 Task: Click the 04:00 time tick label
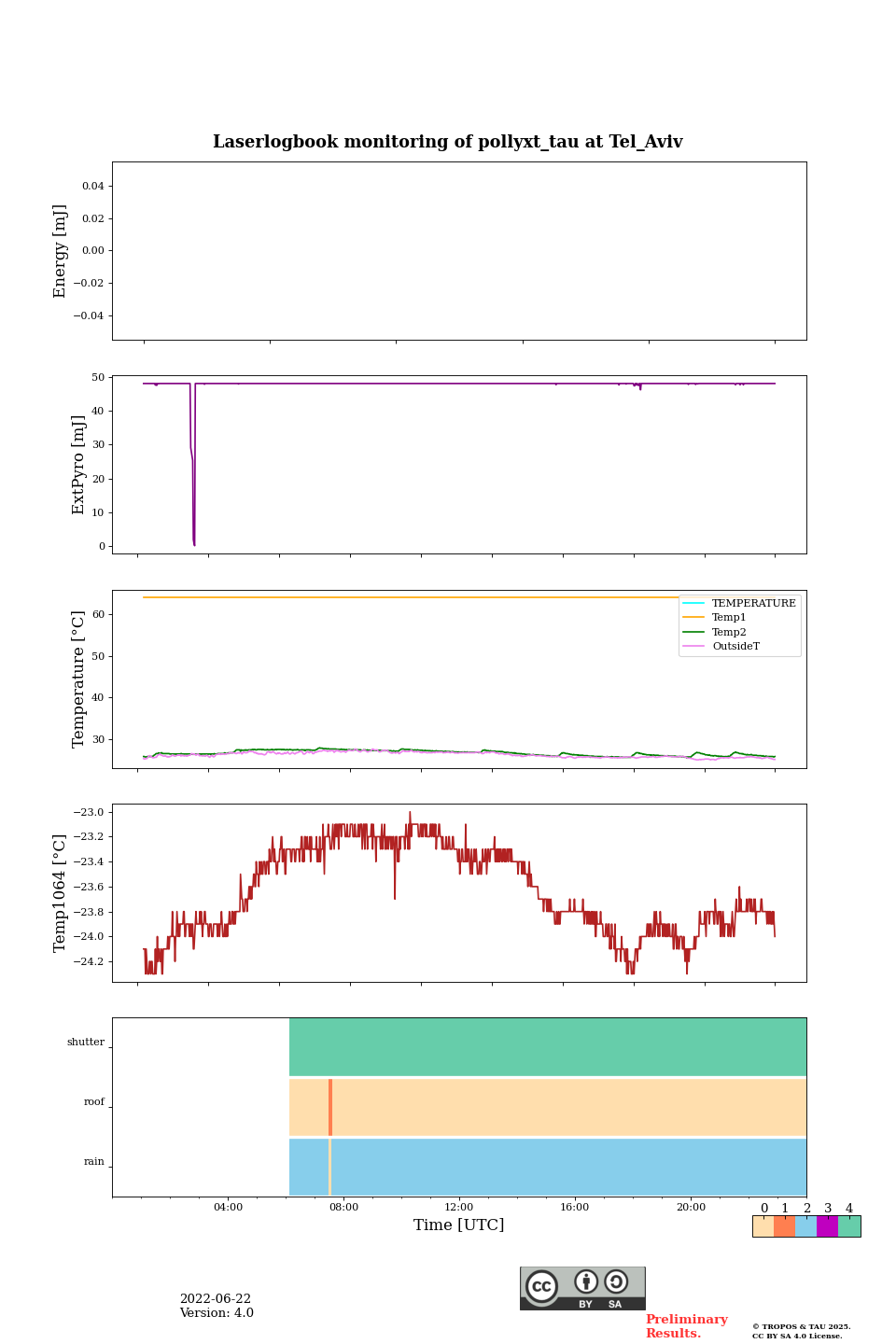click(x=228, y=1208)
